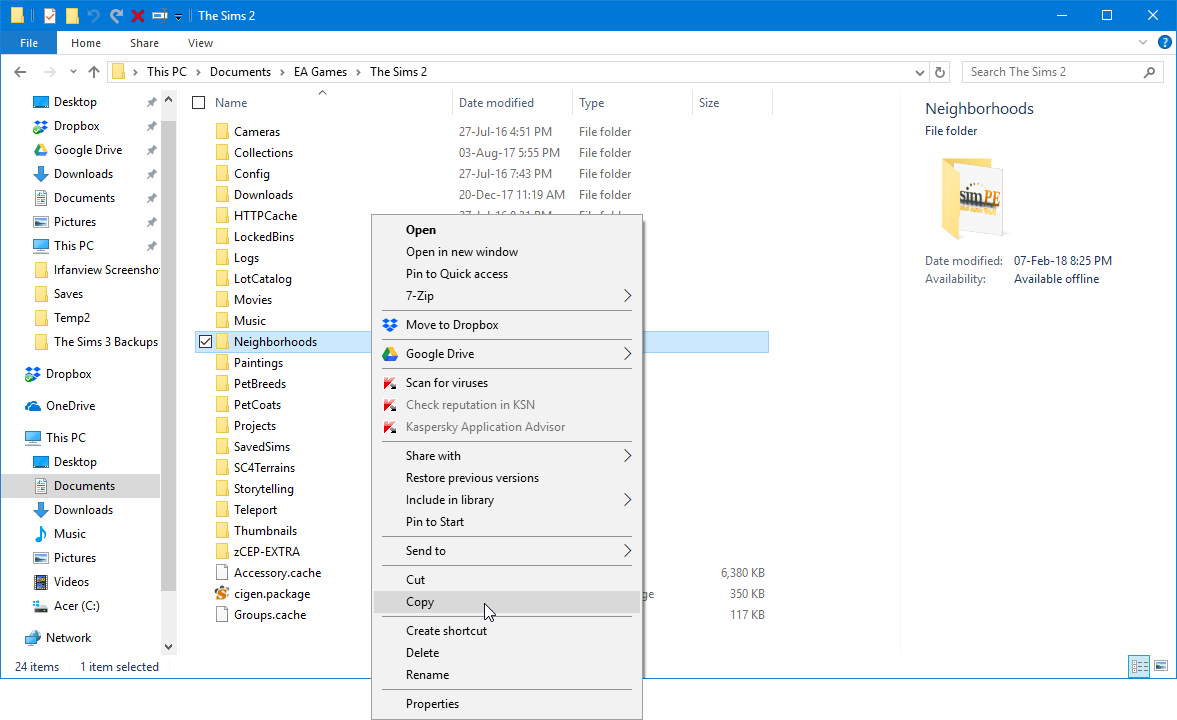Expand Include in library submenu

507,500
